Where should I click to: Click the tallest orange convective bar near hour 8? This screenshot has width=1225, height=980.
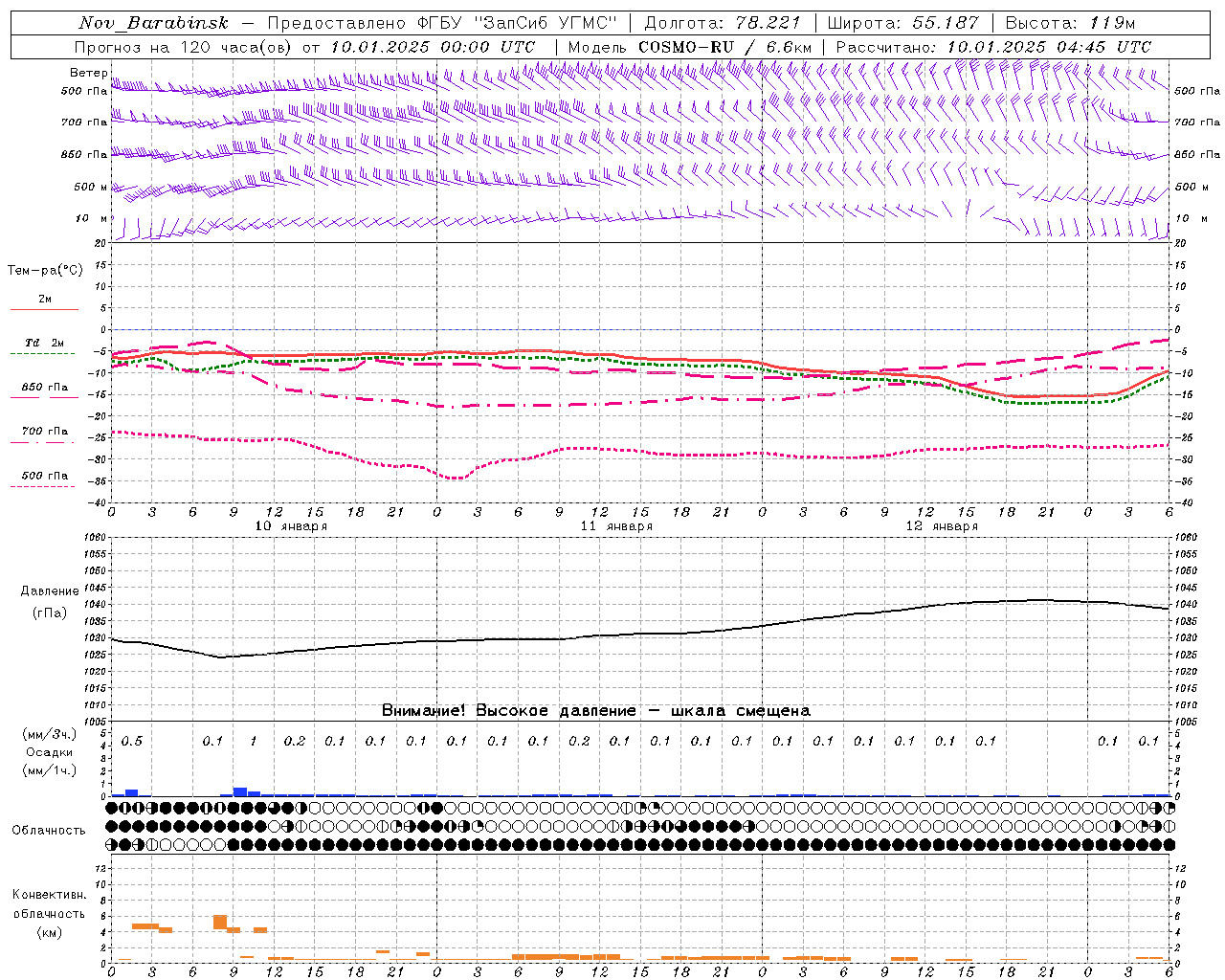tap(220, 922)
